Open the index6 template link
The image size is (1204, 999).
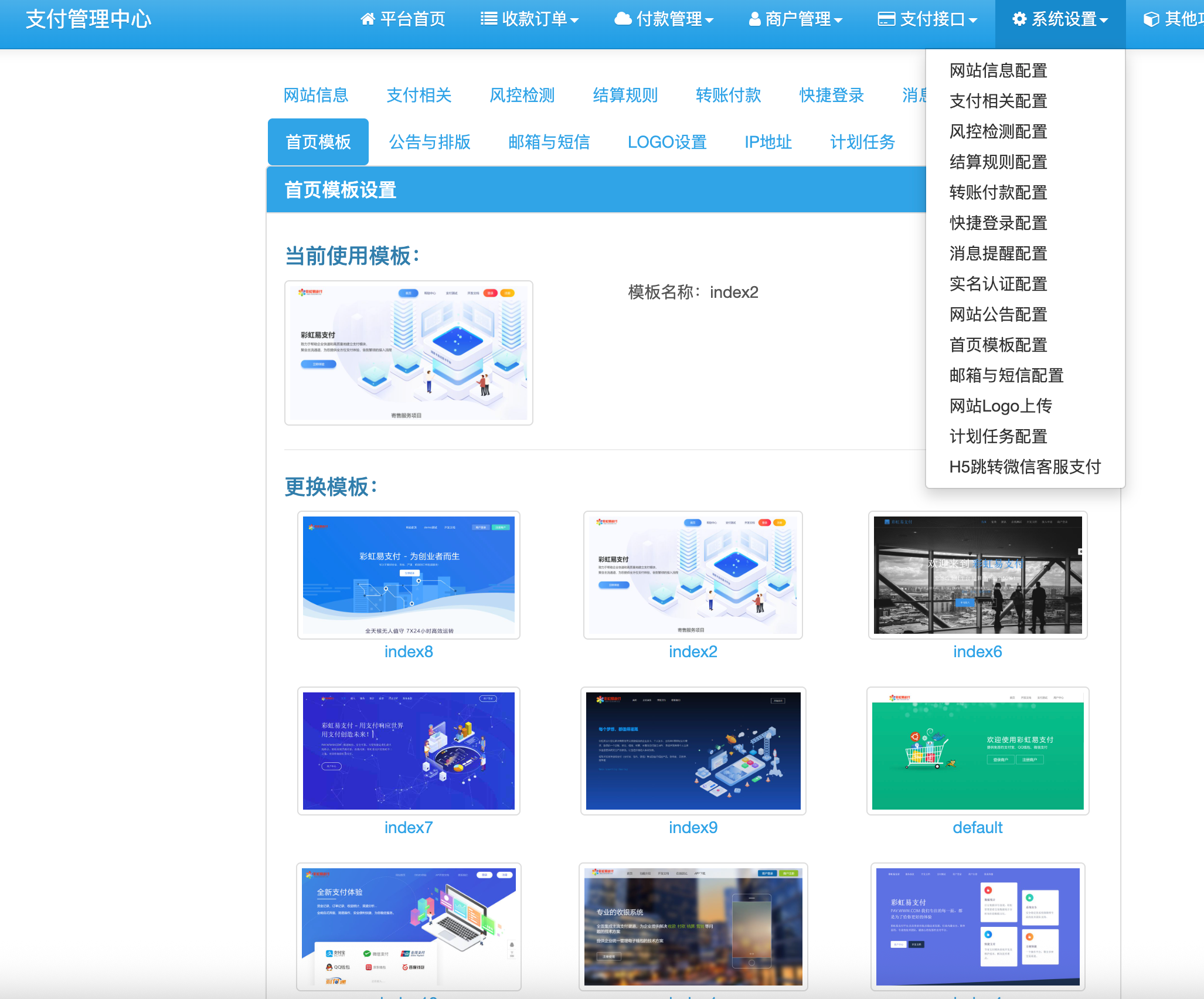pyautogui.click(x=977, y=651)
